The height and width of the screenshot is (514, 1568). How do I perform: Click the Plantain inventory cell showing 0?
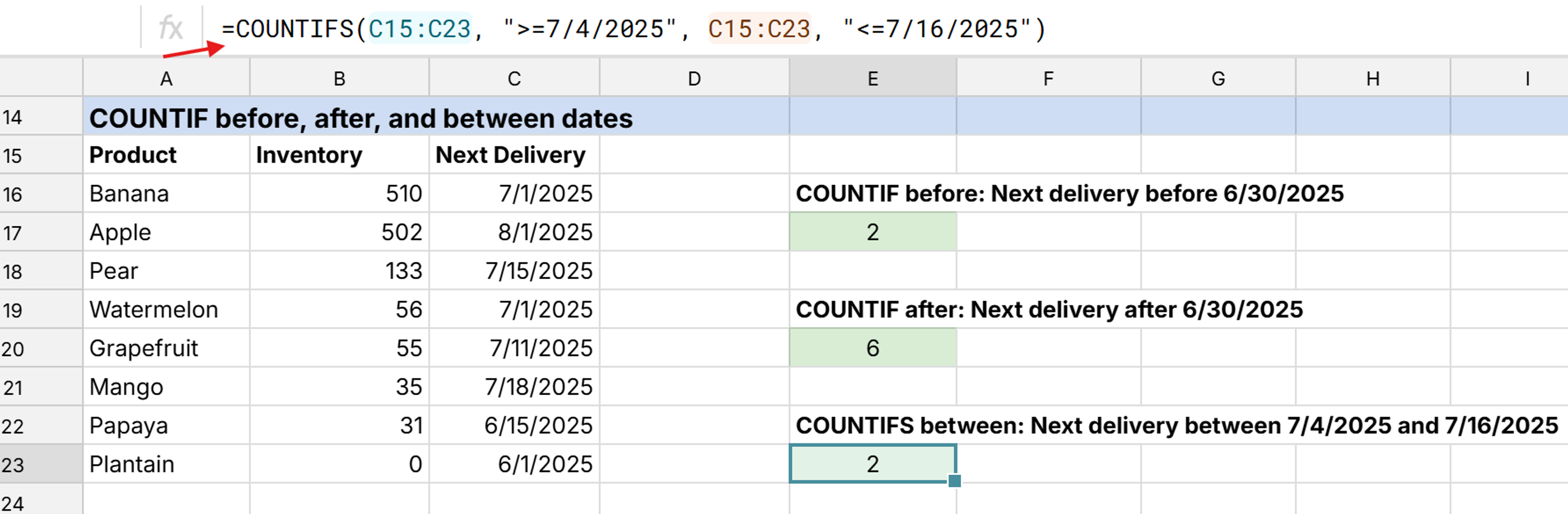pyautogui.click(x=339, y=464)
